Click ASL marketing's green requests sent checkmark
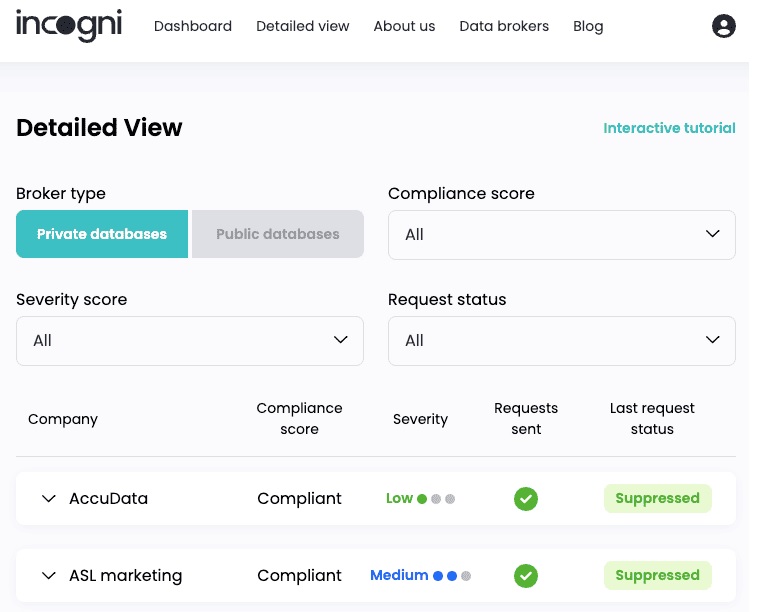758x612 pixels. [525, 576]
